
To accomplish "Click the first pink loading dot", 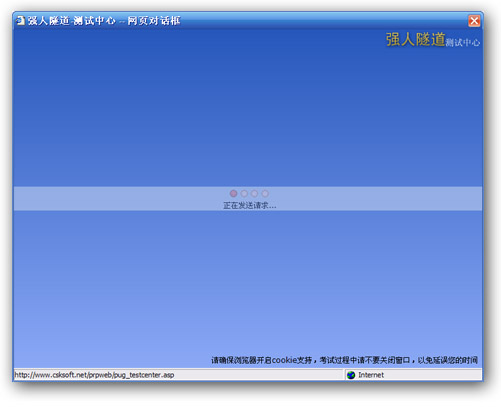I will [x=233, y=193].
